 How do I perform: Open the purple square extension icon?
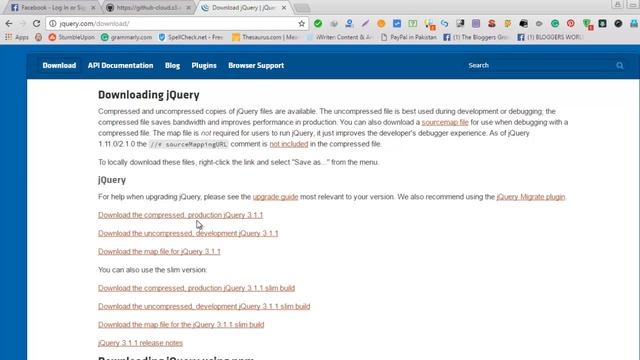click(x=476, y=24)
